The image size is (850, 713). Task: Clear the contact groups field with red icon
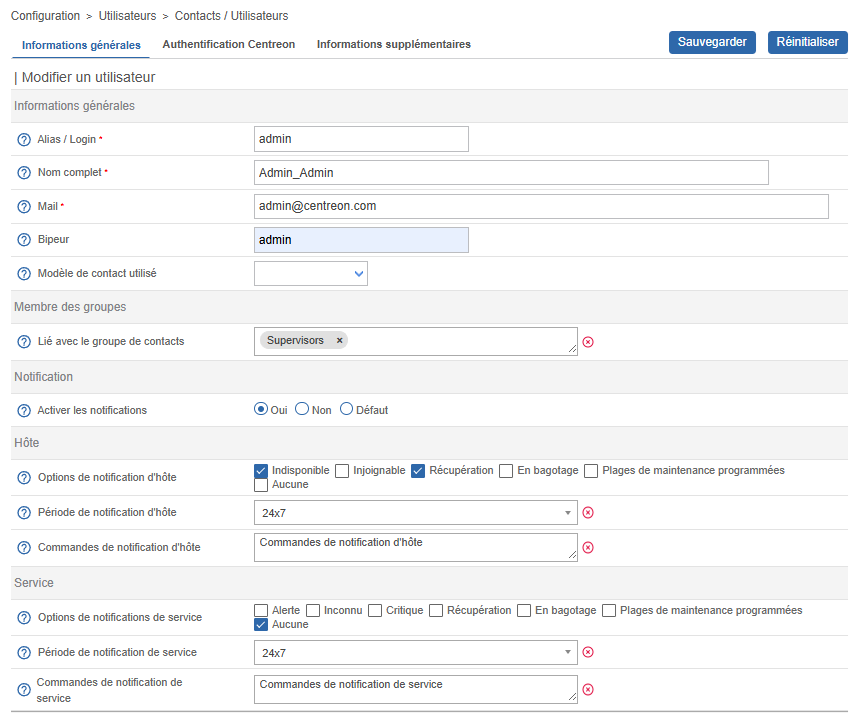tap(588, 342)
